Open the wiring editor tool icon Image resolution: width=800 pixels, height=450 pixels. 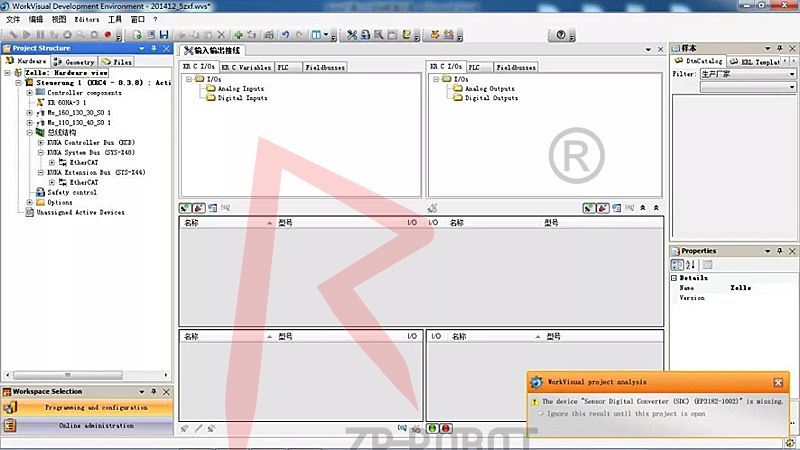[x=352, y=35]
